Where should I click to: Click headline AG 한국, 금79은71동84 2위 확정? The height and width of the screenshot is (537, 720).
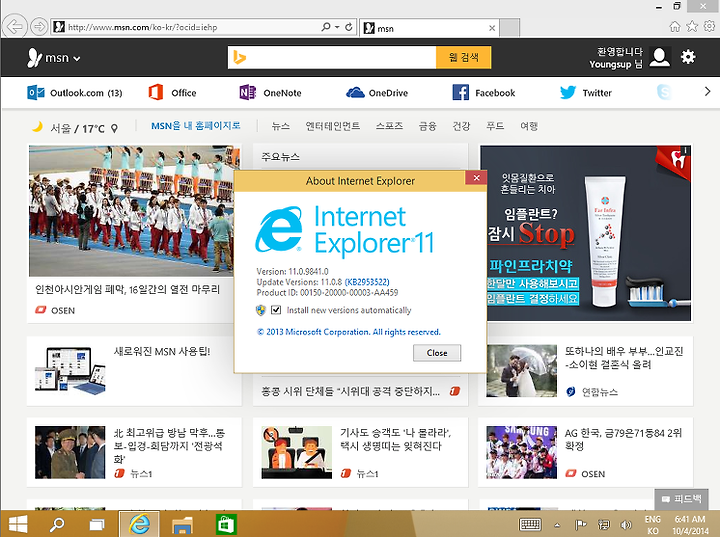coord(624,439)
